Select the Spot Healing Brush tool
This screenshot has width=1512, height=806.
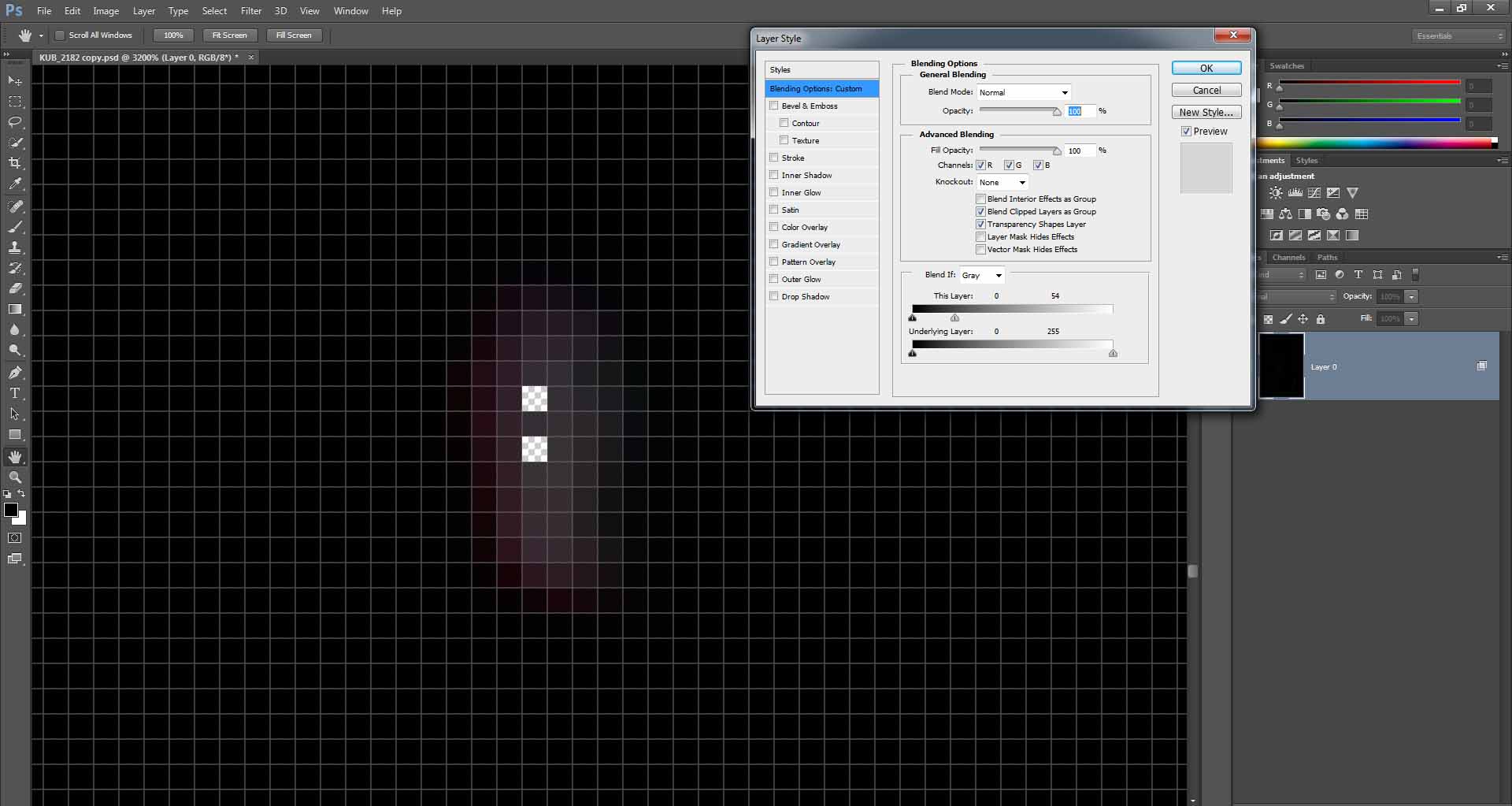coord(15,206)
